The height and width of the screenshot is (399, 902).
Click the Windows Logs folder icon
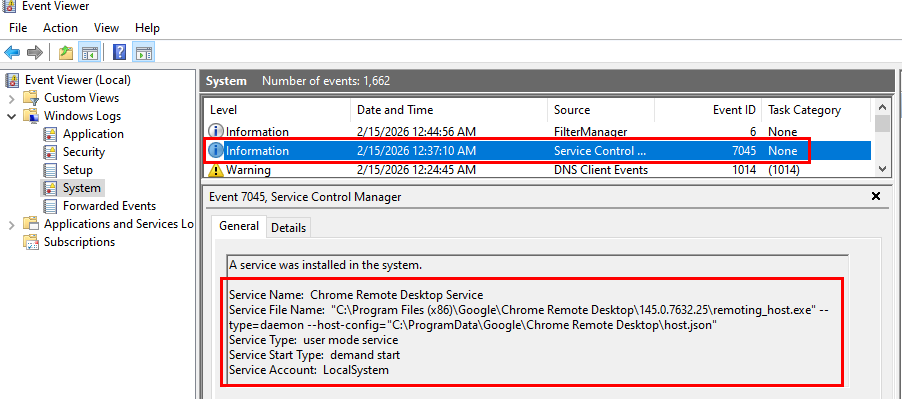click(x=31, y=116)
